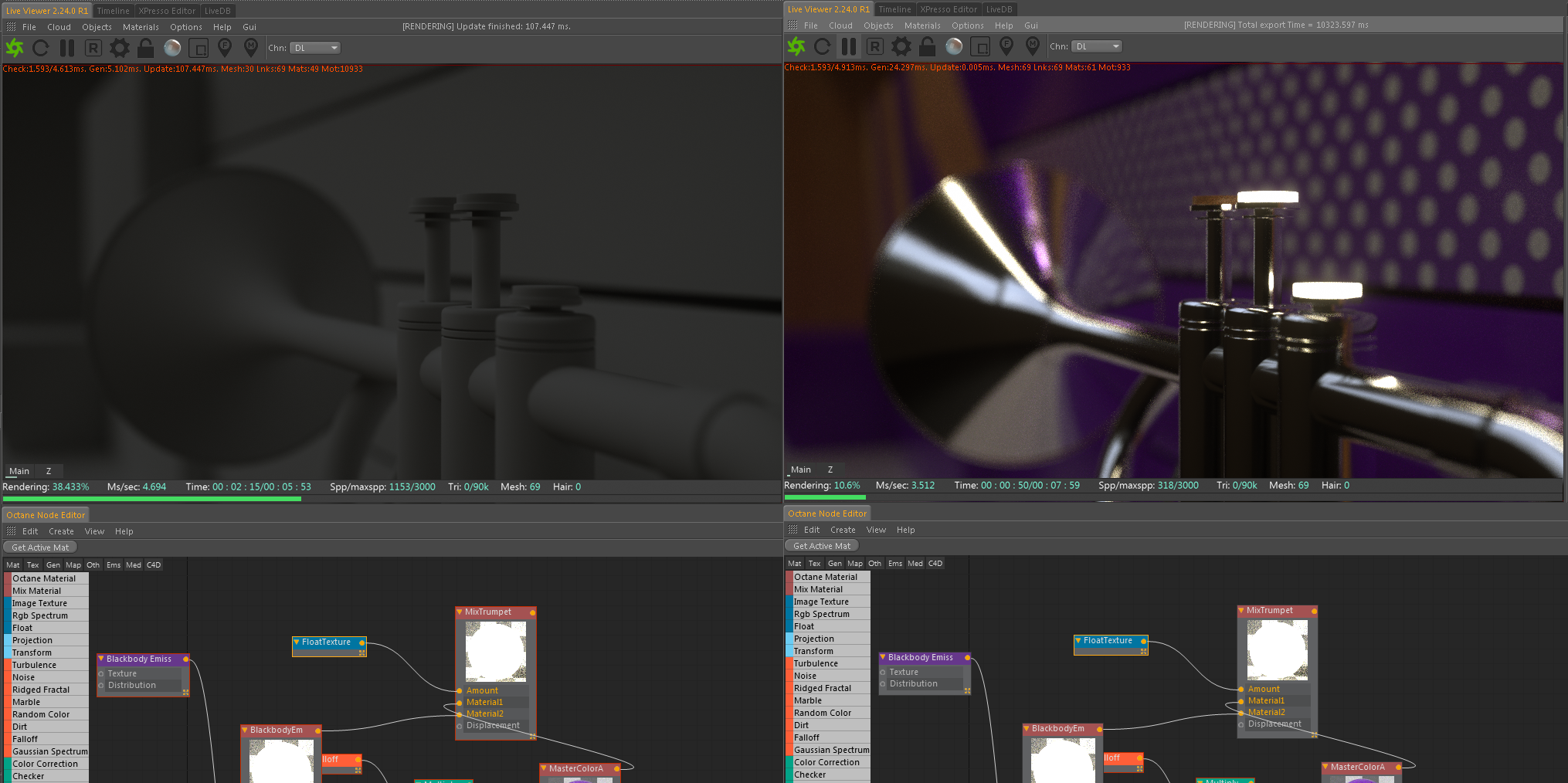This screenshot has width=1568, height=783.
Task: Click the grip handle icon beside File in right viewer
Action: click(x=792, y=25)
